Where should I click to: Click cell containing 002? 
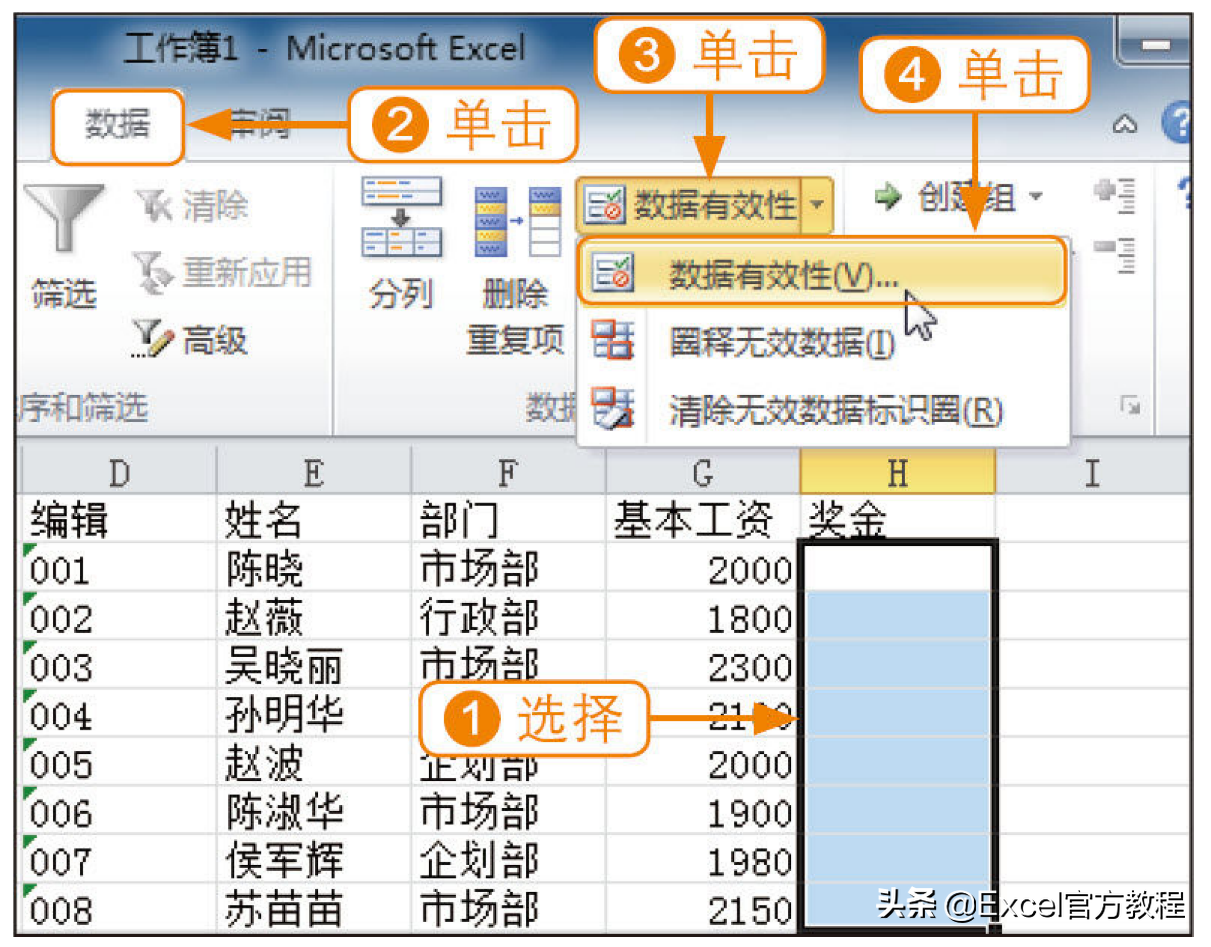tap(119, 617)
